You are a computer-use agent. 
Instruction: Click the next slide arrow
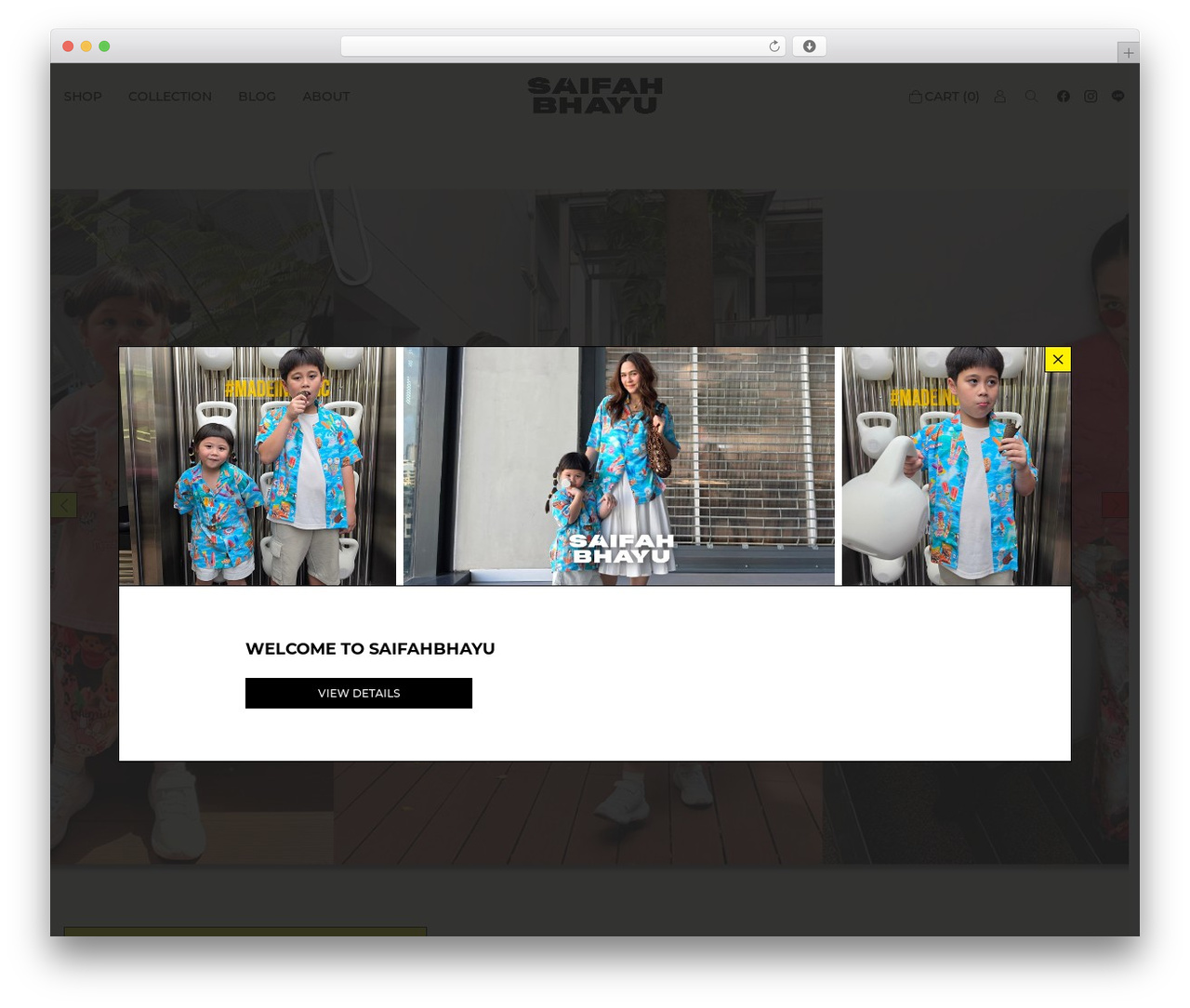point(1115,505)
